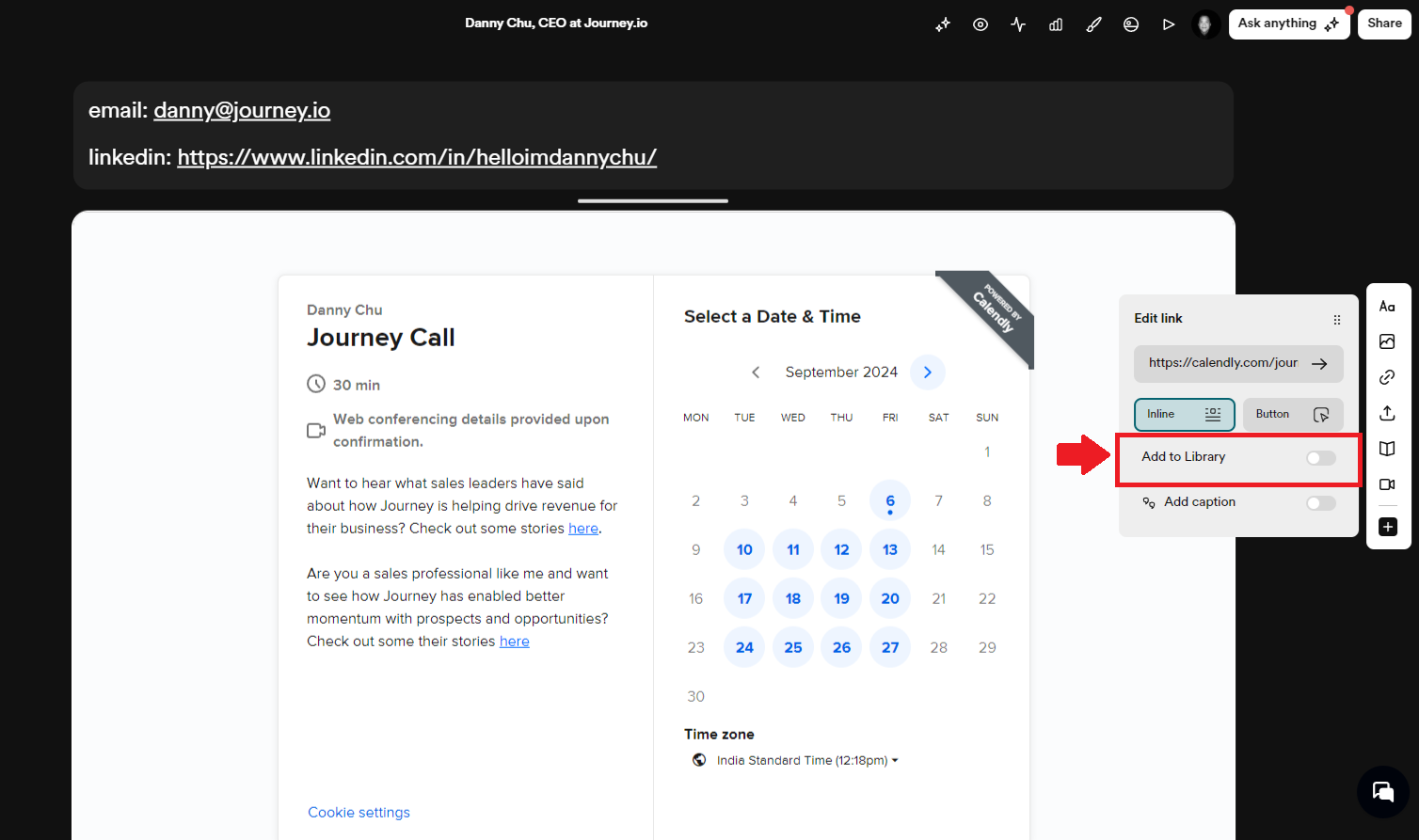Open the chat support bubble
Image resolution: width=1419 pixels, height=840 pixels.
[x=1382, y=791]
